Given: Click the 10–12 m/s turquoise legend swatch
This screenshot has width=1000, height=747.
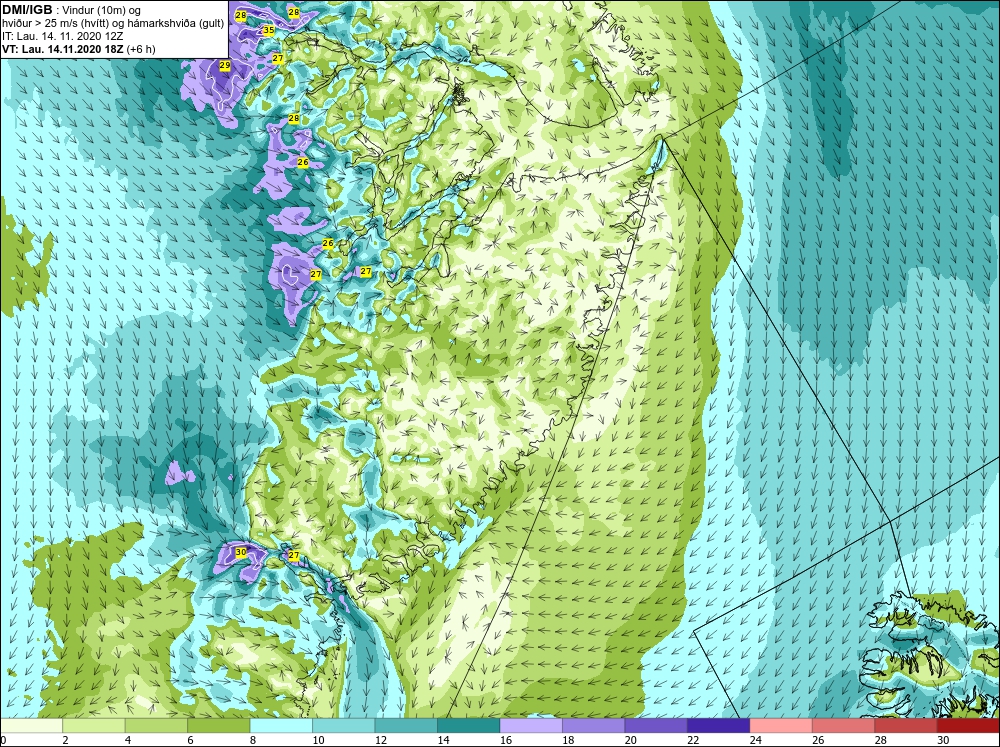Looking at the screenshot, I should click(x=344, y=725).
